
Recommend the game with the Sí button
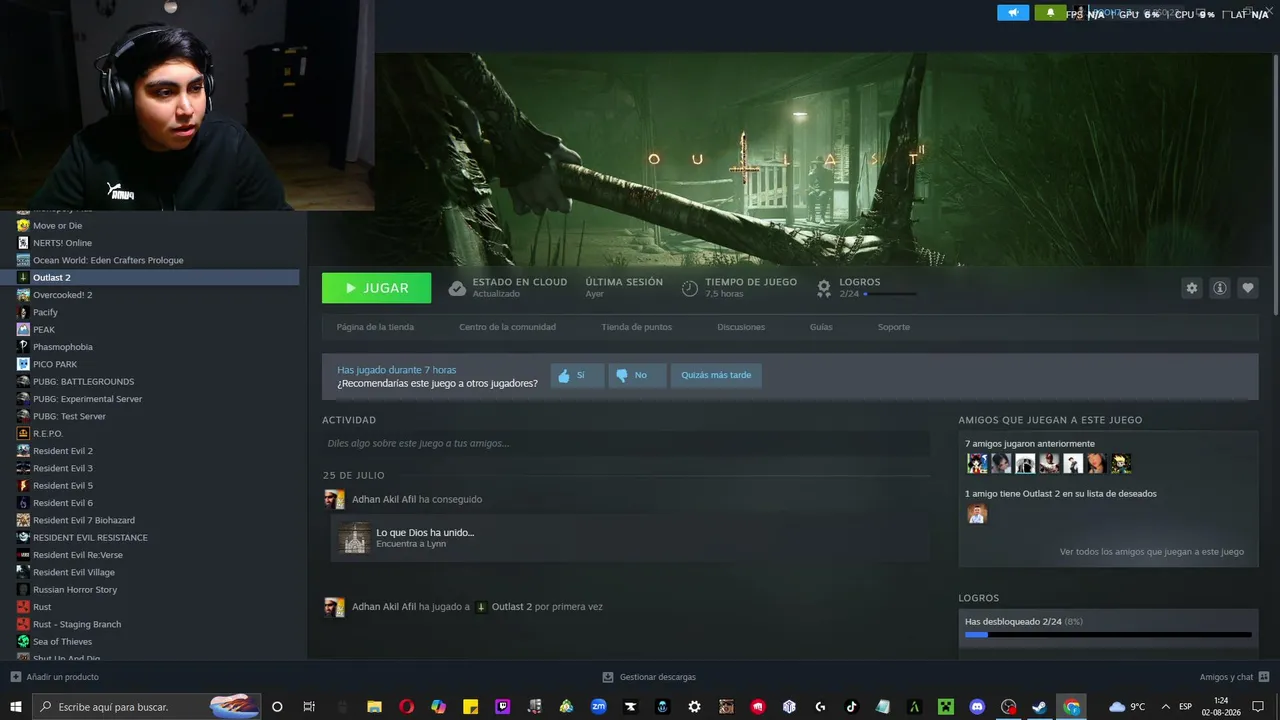click(577, 376)
